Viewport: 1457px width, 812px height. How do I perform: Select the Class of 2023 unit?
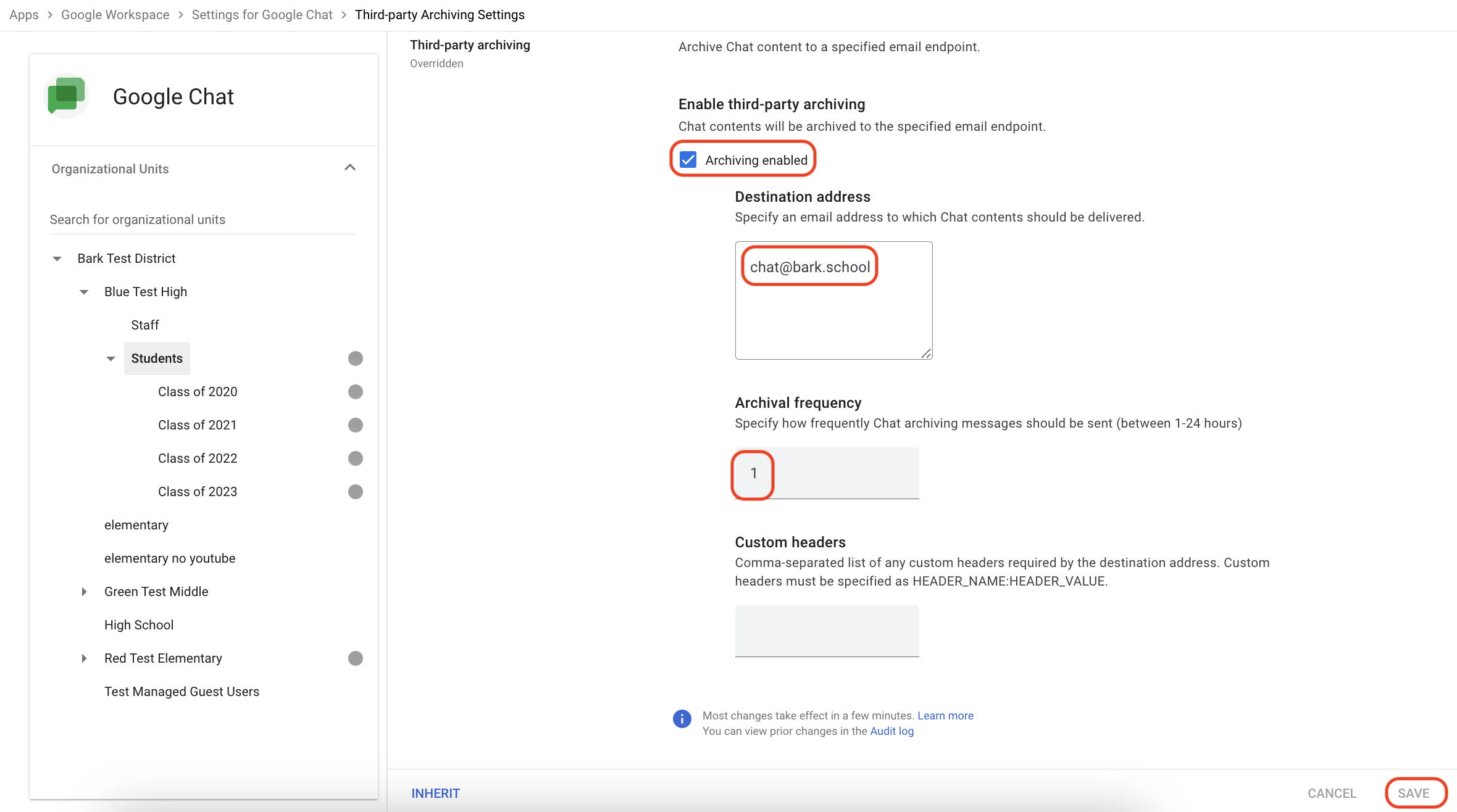(x=198, y=492)
